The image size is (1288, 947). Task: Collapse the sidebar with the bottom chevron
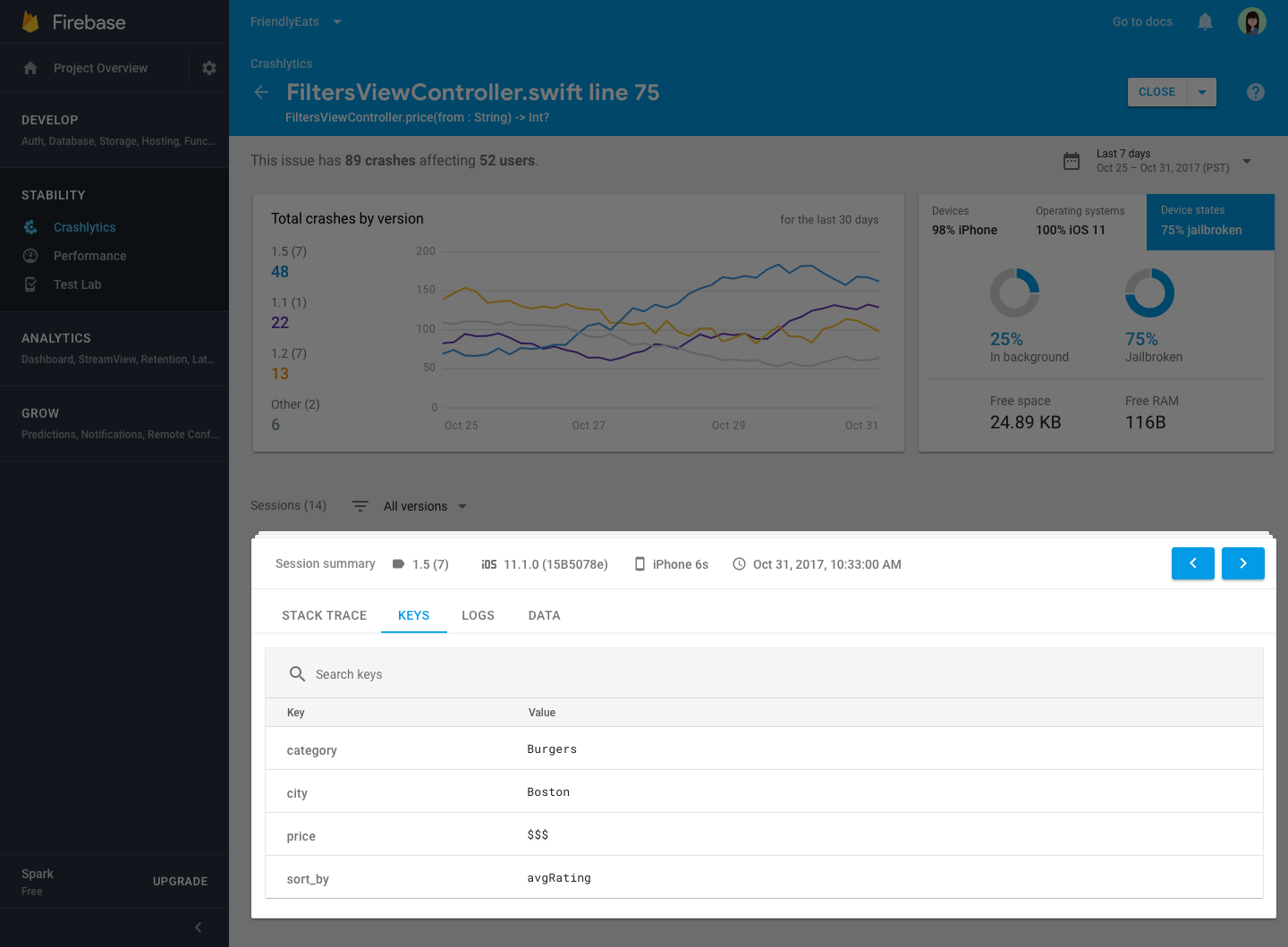coord(199,927)
